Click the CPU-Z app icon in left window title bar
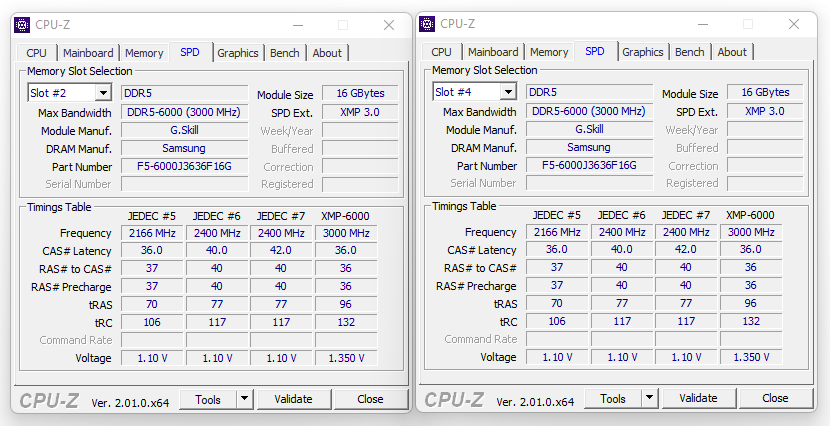Image resolution: width=830 pixels, height=426 pixels. (22, 25)
